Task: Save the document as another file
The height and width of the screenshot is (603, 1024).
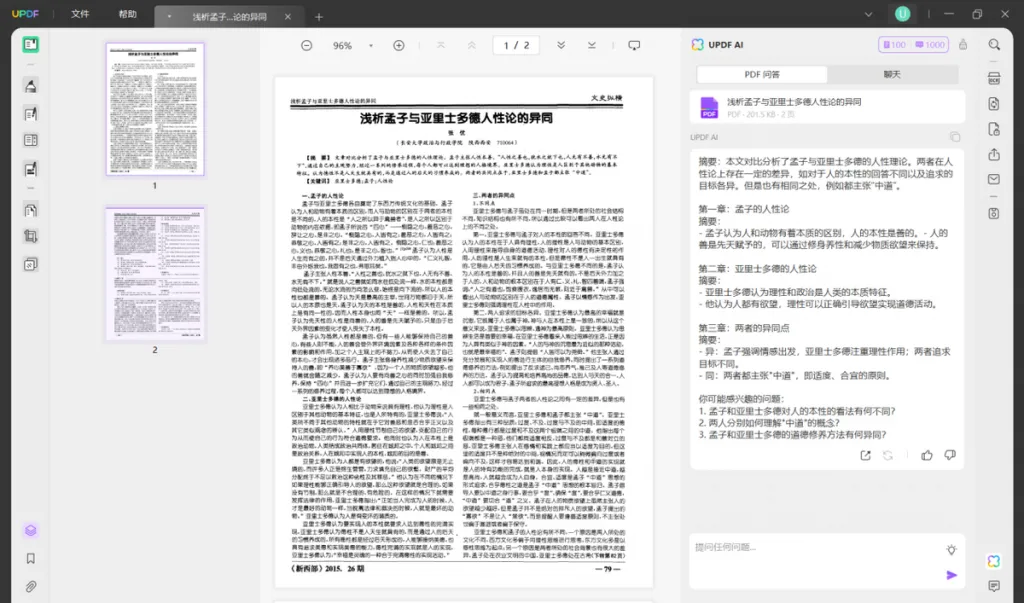Action: pyautogui.click(x=994, y=214)
